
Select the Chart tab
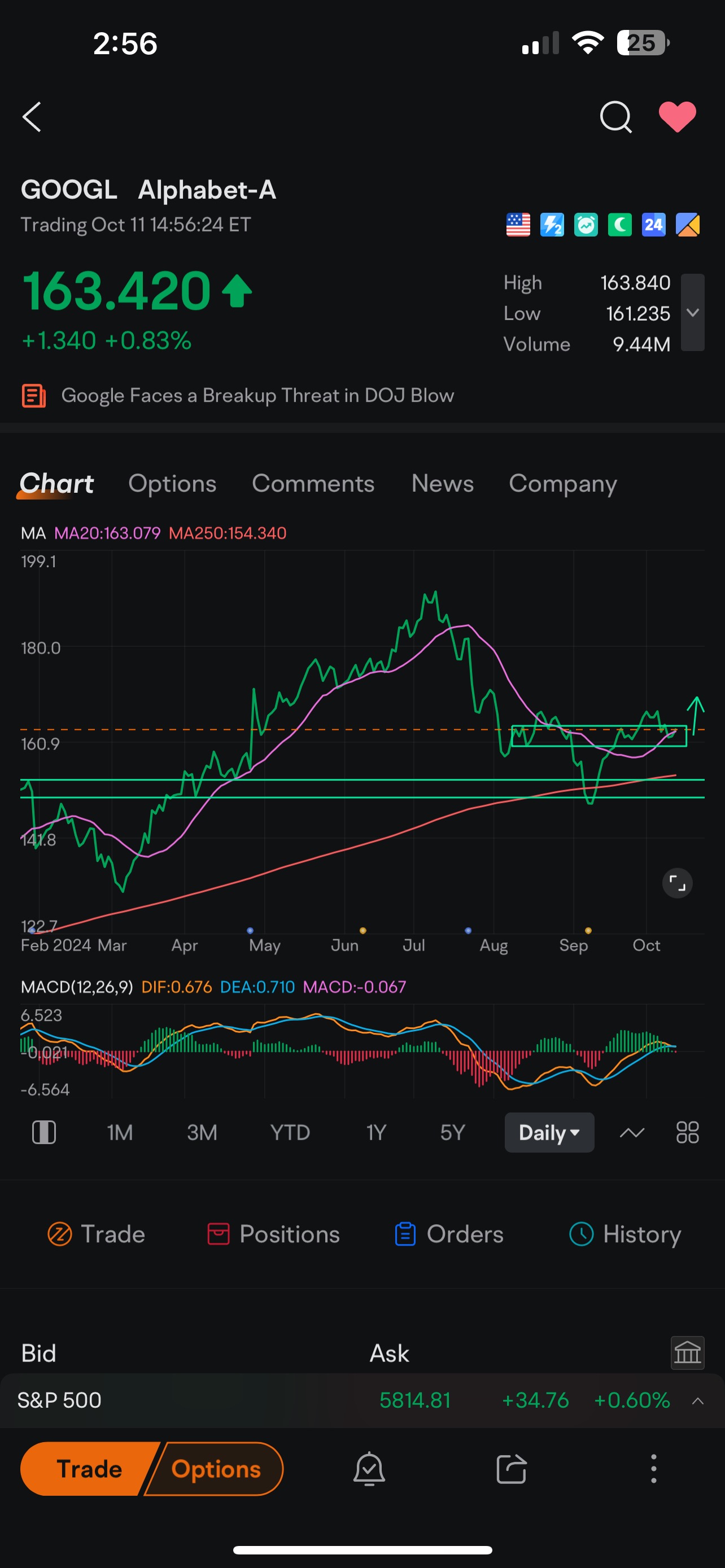pos(56,484)
